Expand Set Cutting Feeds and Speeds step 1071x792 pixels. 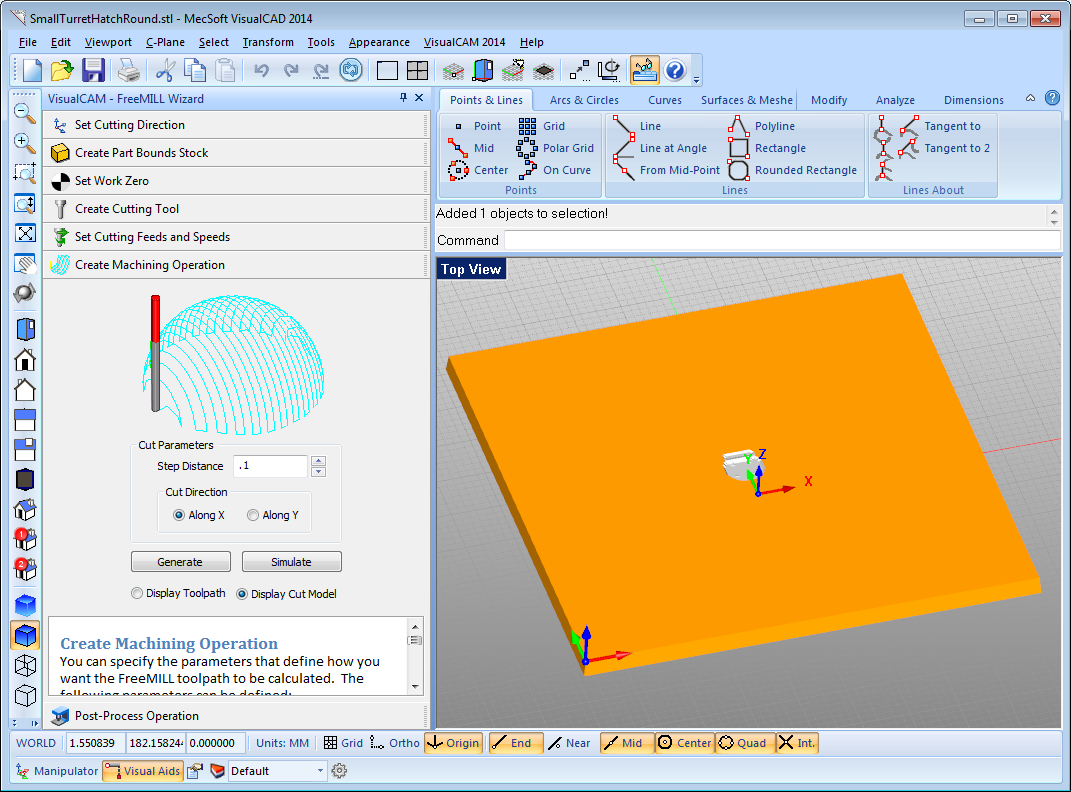[x=236, y=237]
